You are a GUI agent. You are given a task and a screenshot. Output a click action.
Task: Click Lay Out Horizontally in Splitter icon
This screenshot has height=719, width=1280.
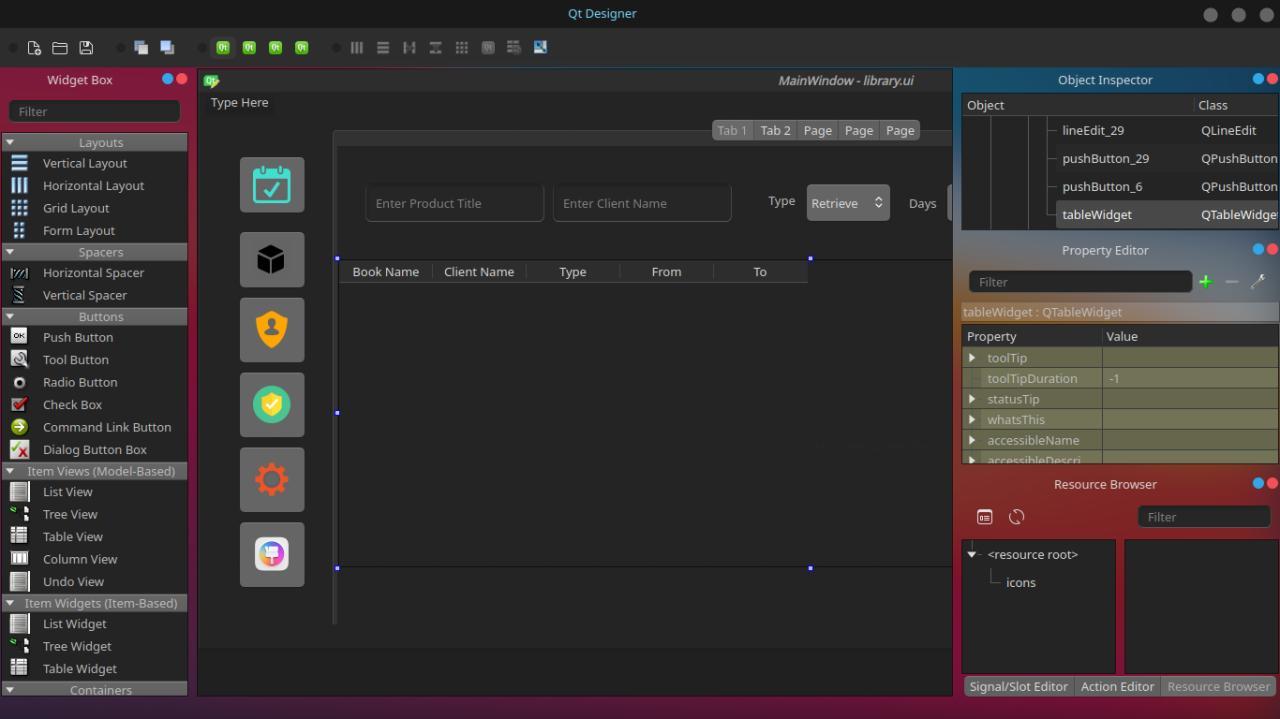click(x=409, y=47)
